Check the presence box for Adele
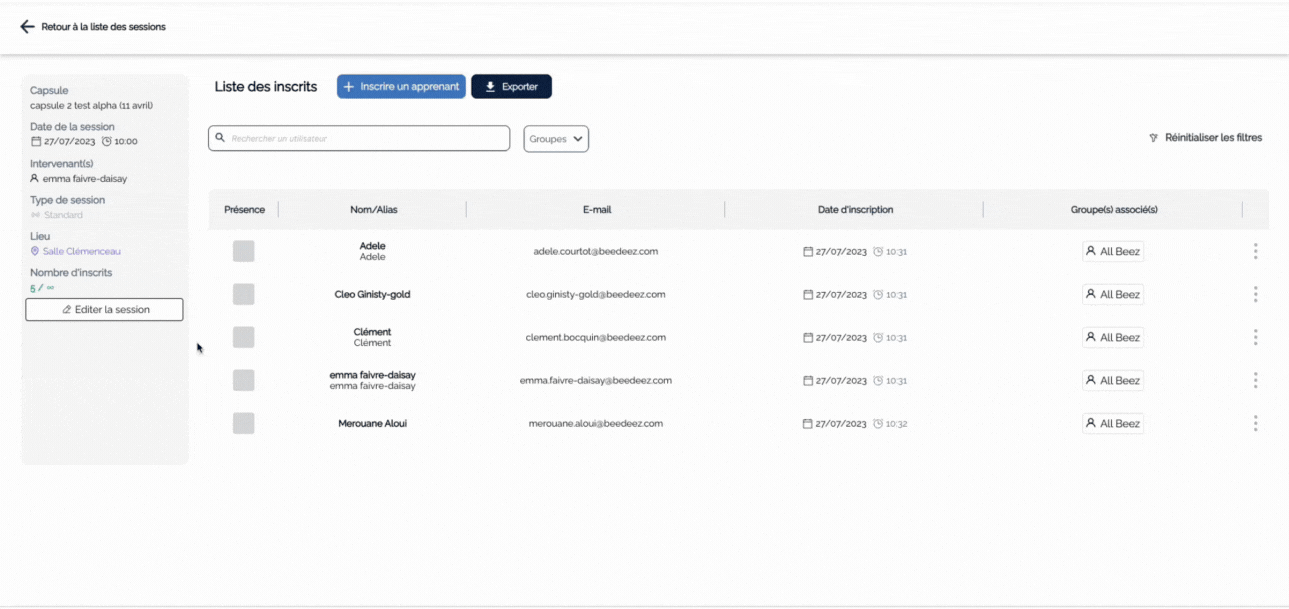The image size is (1289, 609). 243,252
